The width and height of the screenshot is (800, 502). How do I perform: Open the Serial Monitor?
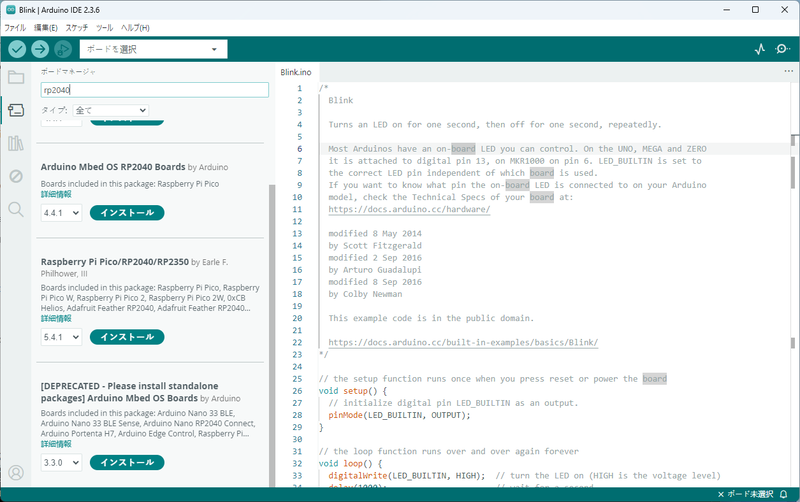click(x=782, y=49)
